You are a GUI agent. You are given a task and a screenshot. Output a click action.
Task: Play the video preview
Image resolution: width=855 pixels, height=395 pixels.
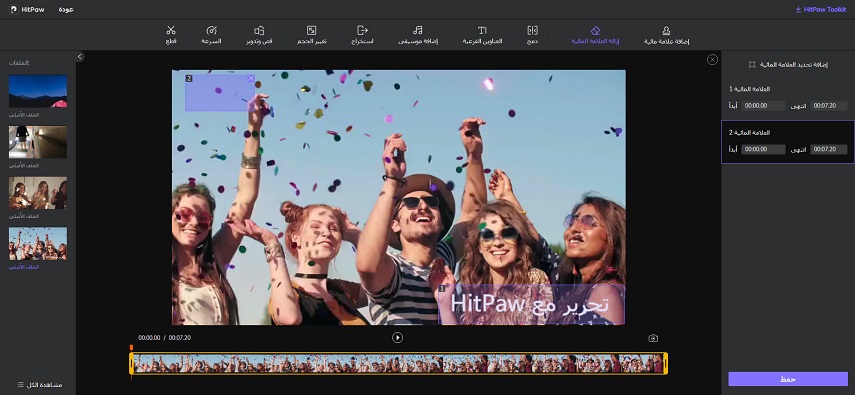(x=398, y=338)
